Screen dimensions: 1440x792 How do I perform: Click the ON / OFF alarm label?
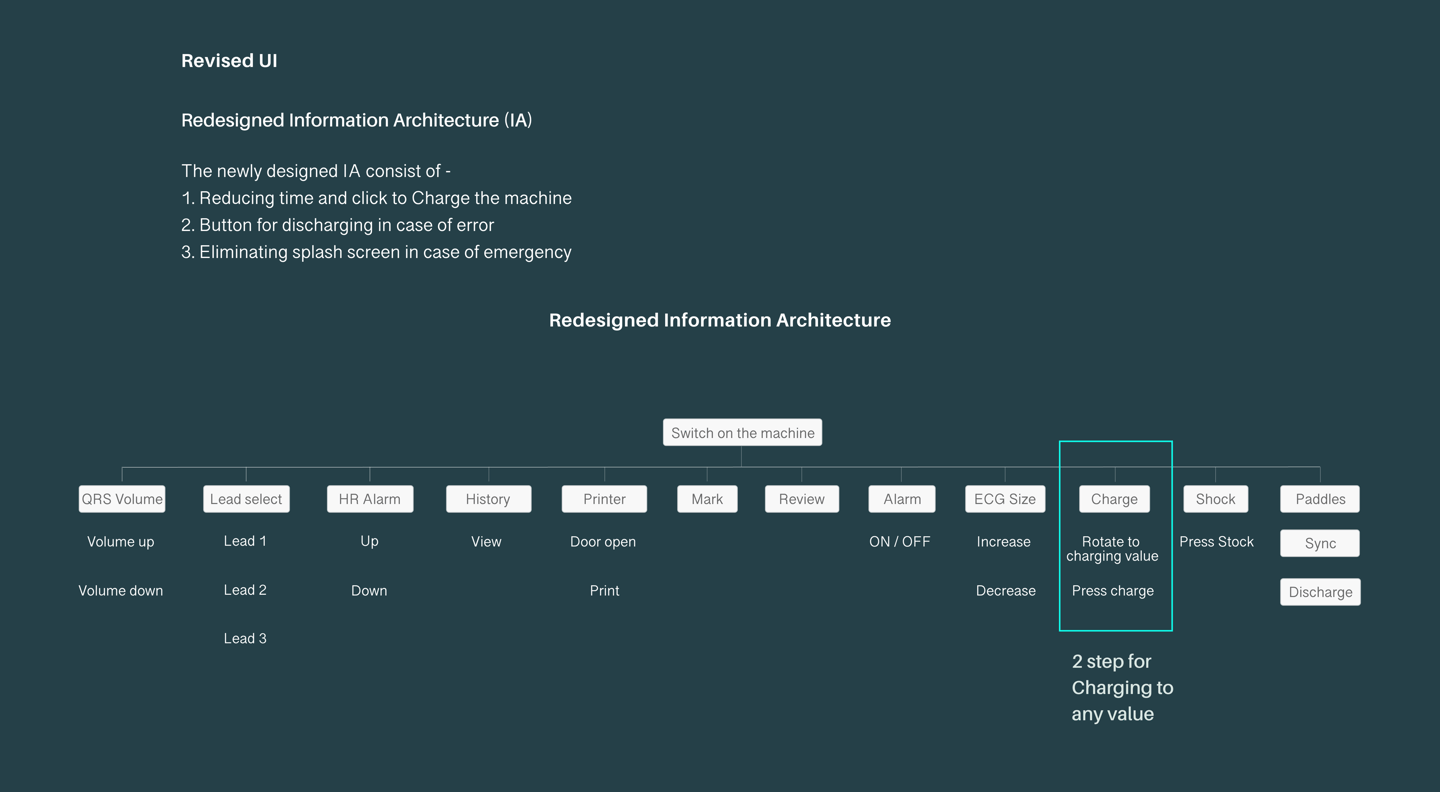(x=899, y=542)
